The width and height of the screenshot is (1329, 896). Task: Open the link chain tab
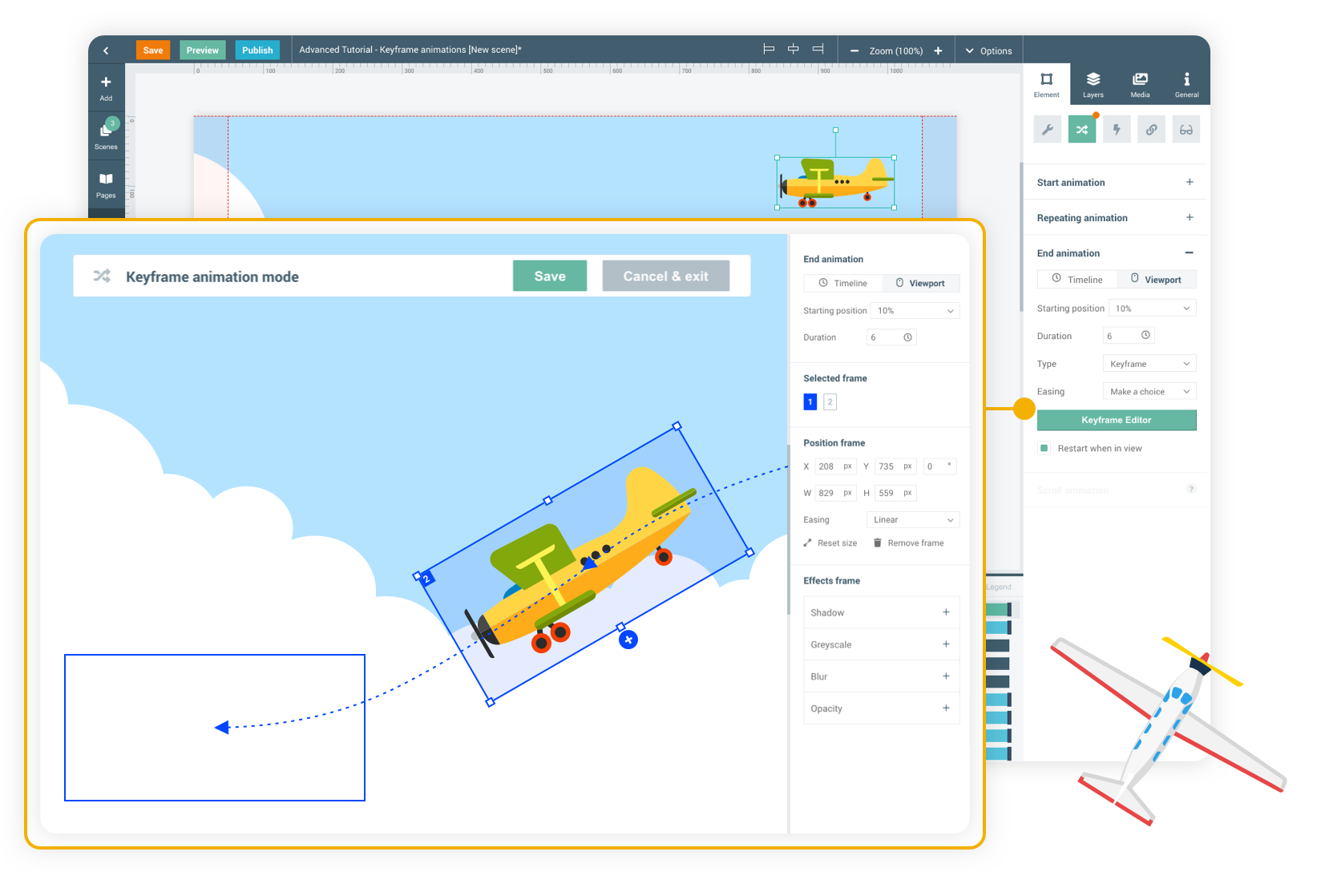coord(1151,129)
